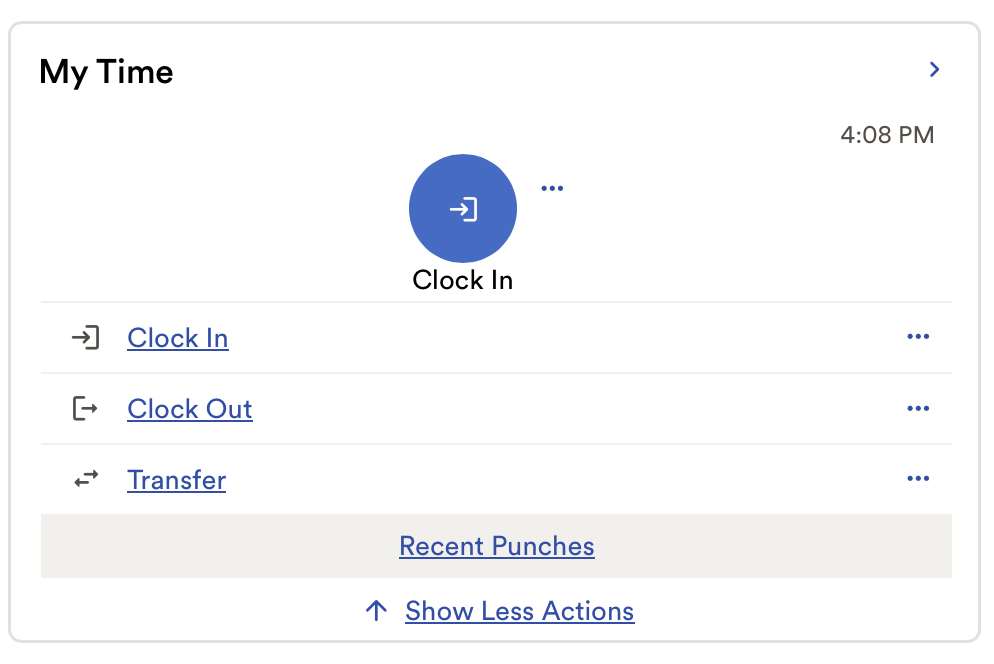Choose the Transfer link
Viewport: 994px width, 664px height.
[x=177, y=480]
